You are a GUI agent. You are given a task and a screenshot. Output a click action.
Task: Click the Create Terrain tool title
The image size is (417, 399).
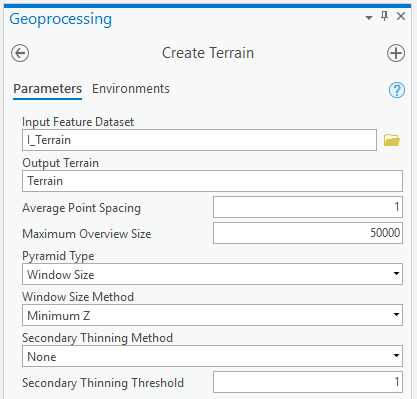pyautogui.click(x=208, y=53)
